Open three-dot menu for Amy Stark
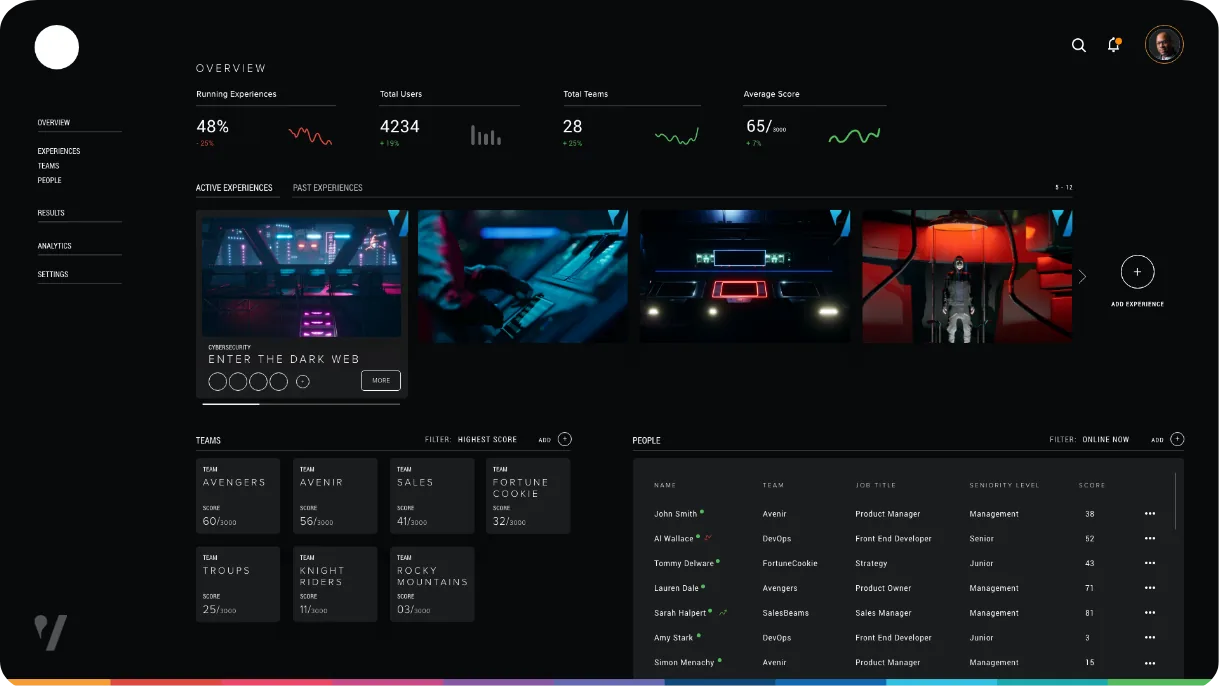 (x=1150, y=637)
